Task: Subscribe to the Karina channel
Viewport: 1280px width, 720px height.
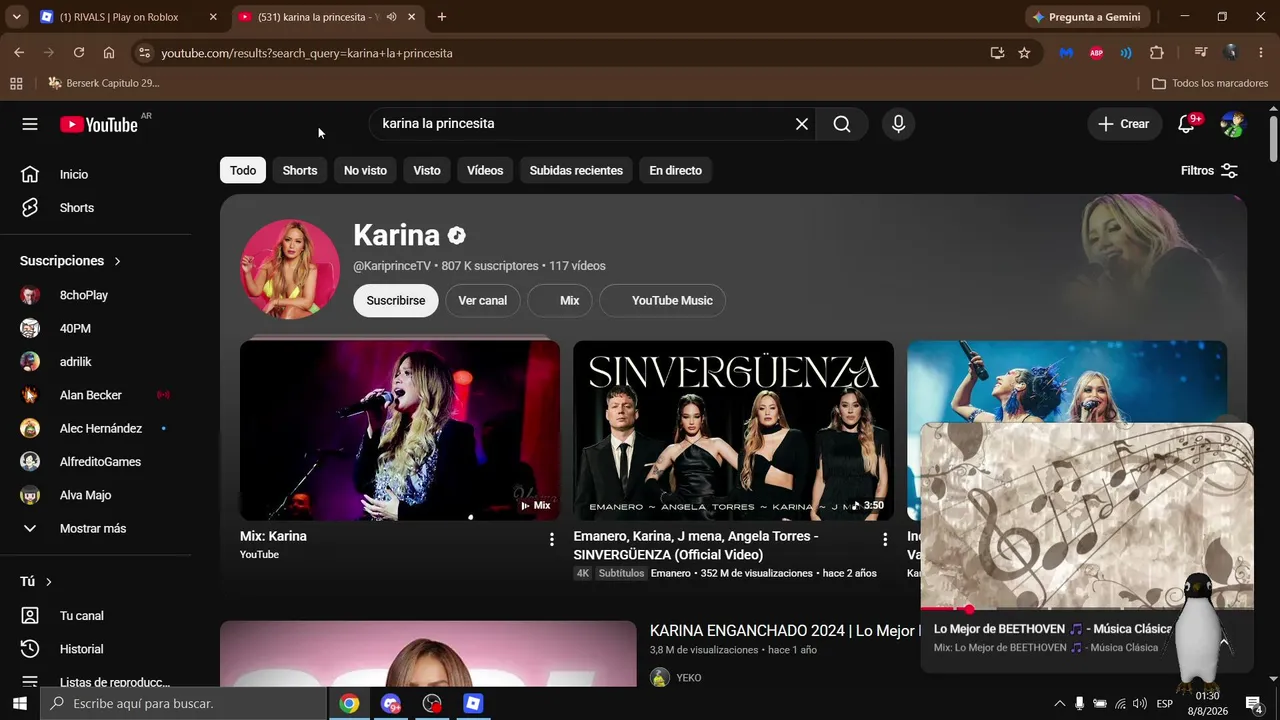Action: pyautogui.click(x=396, y=300)
